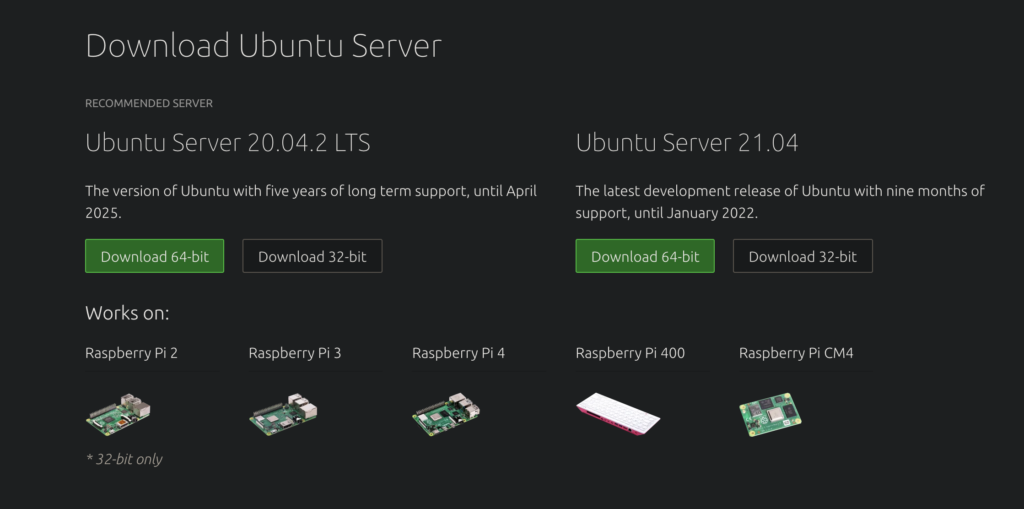The width and height of the screenshot is (1024, 509).
Task: Click the support until January 2022 description
Action: [x=780, y=202]
